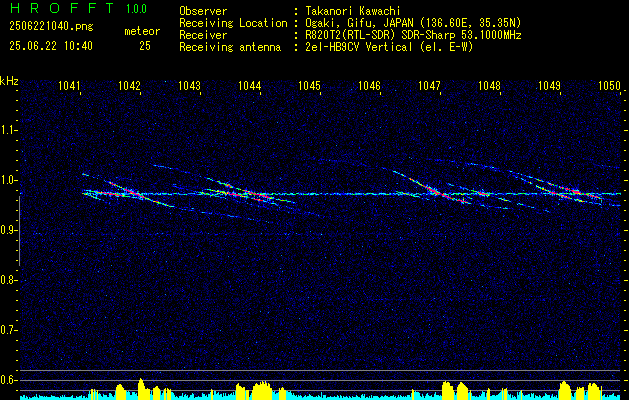Click the 1046 minute marker
The image size is (629, 400).
369,85
